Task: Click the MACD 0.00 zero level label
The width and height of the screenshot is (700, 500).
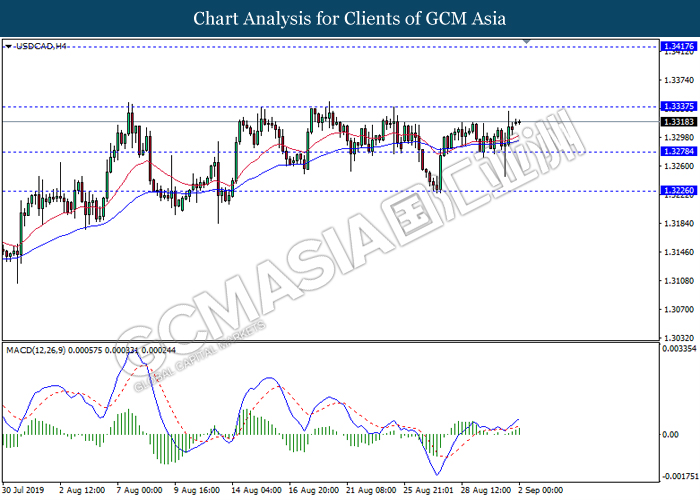Action: point(670,434)
